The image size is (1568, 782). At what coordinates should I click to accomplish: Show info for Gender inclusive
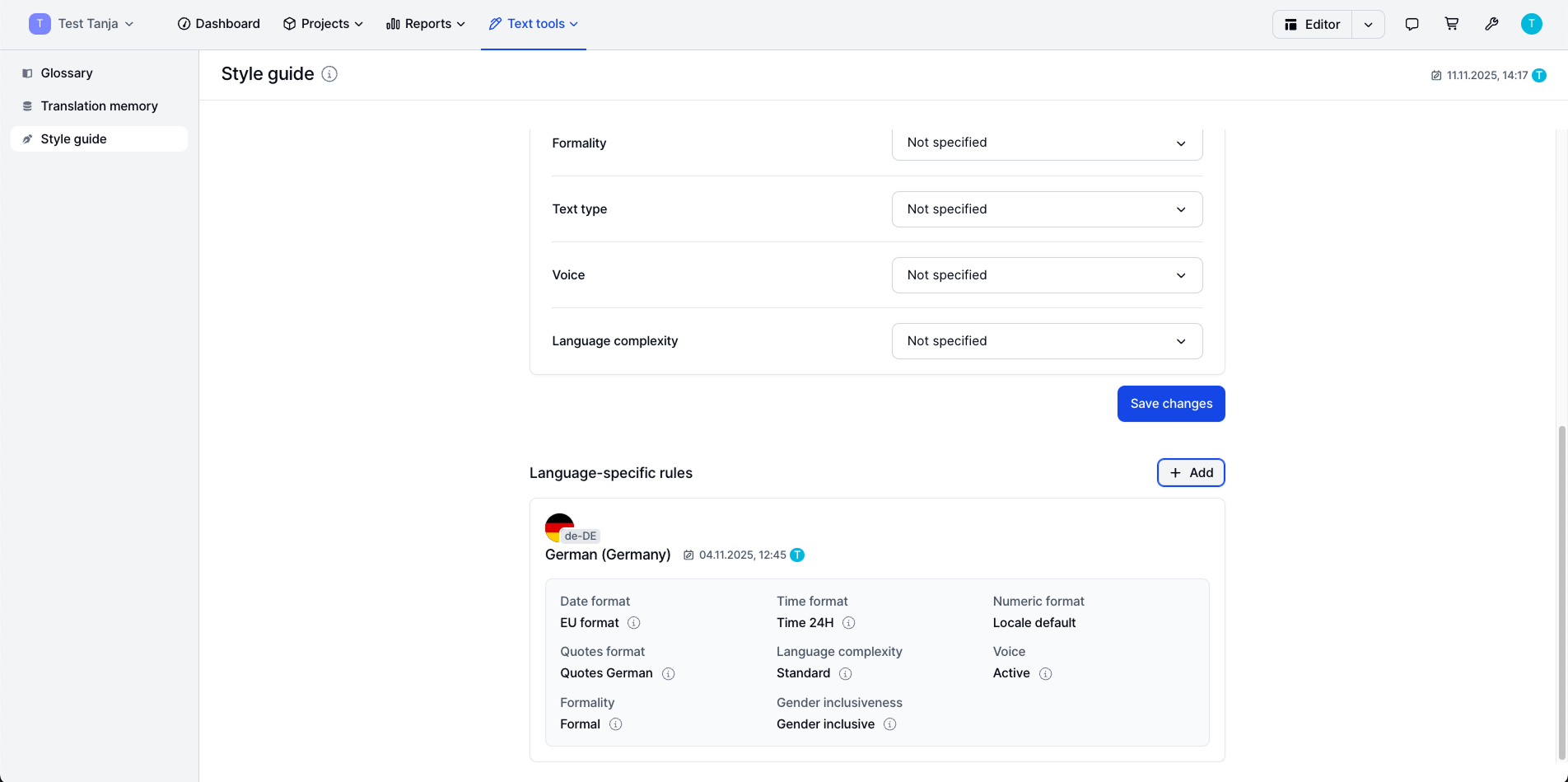pyautogui.click(x=889, y=724)
